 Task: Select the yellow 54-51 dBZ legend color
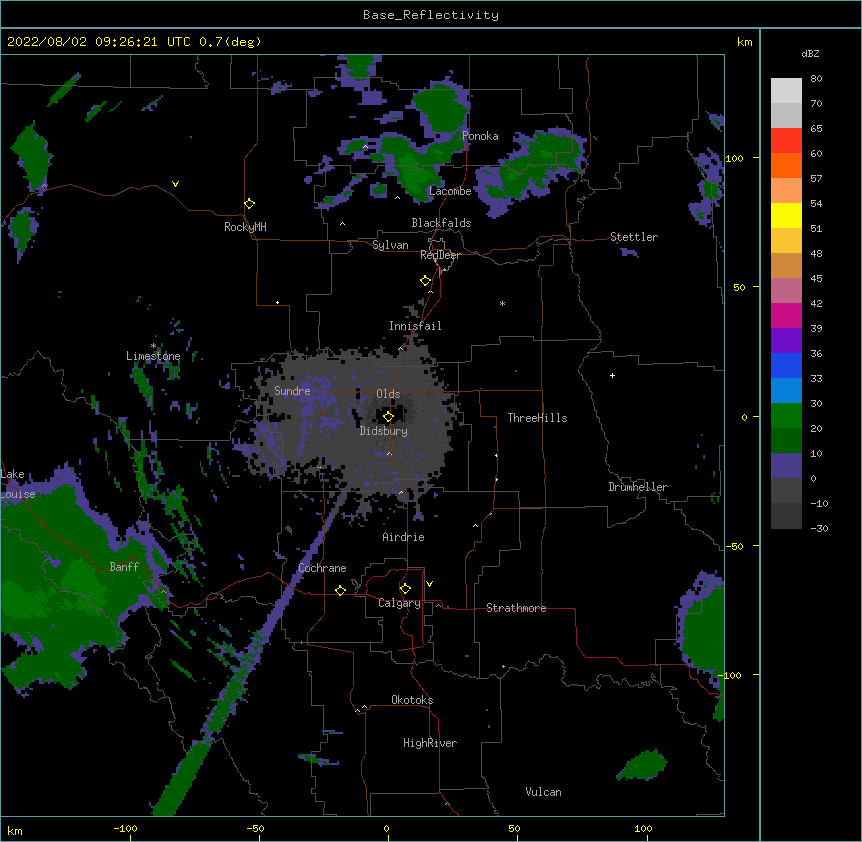point(786,216)
